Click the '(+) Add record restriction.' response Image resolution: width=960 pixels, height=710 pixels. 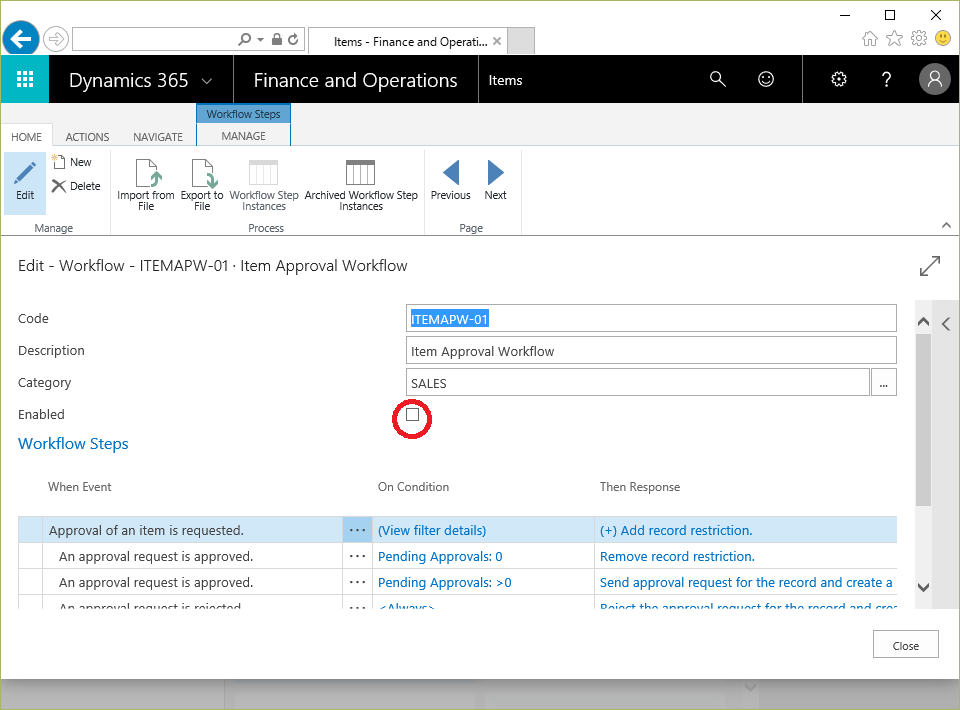tap(676, 531)
